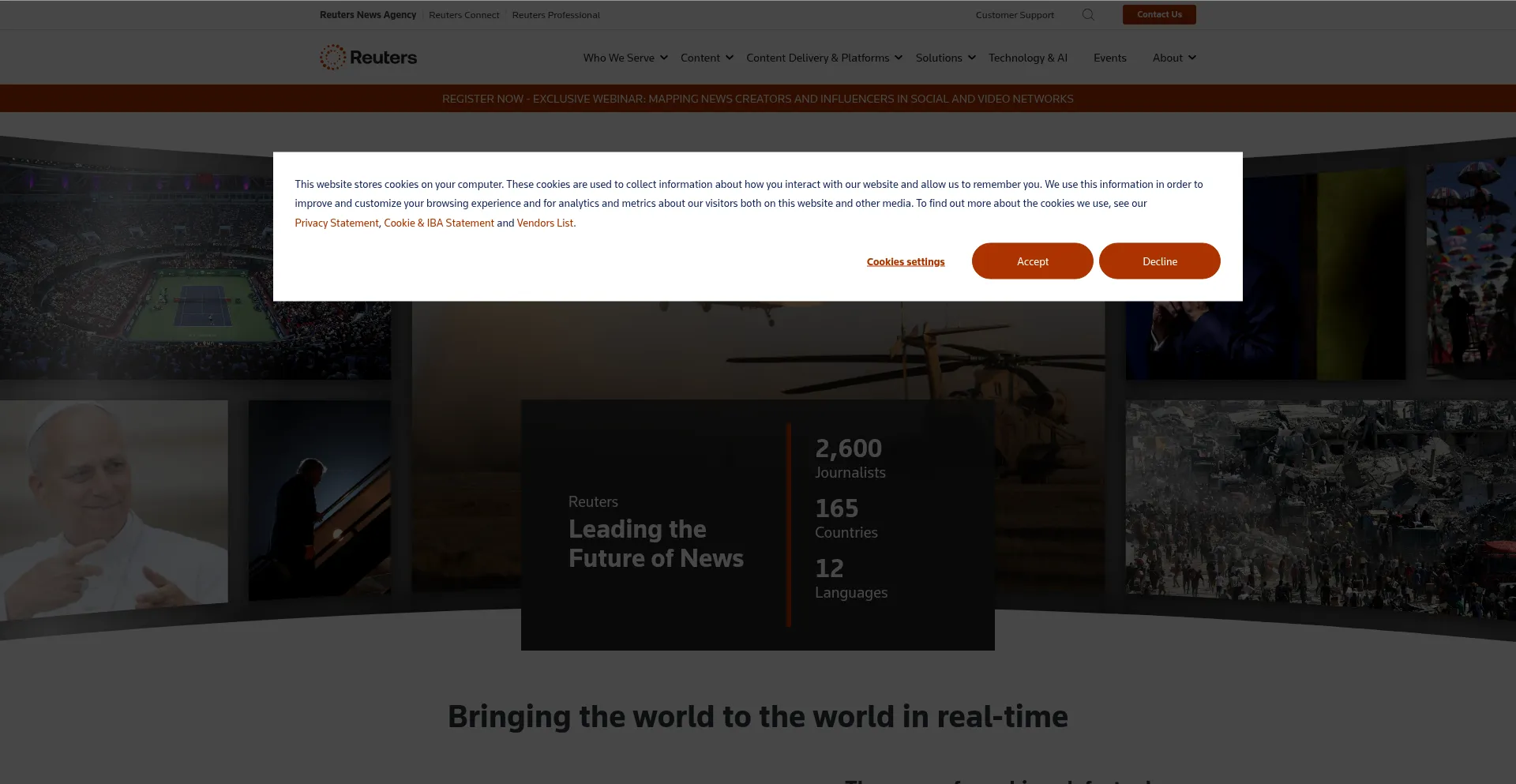
Task: Switch to Reuters Professional
Action: pos(556,15)
